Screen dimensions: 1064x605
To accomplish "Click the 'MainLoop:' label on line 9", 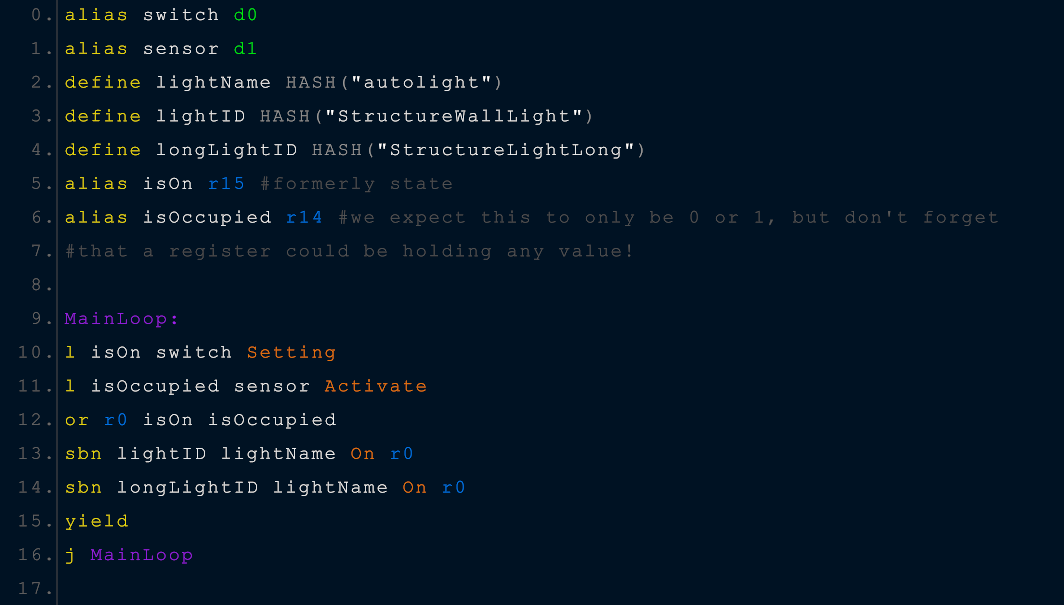I will click(122, 319).
